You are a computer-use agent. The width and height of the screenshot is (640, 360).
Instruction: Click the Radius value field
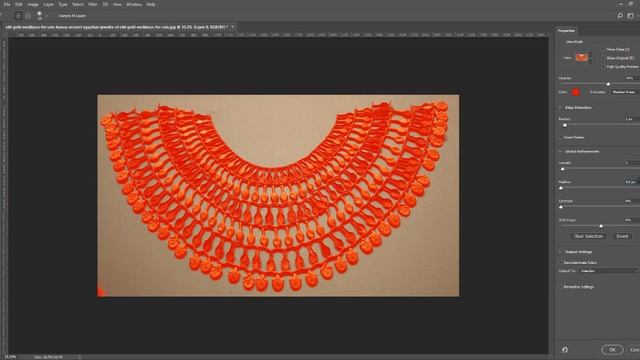[631, 119]
